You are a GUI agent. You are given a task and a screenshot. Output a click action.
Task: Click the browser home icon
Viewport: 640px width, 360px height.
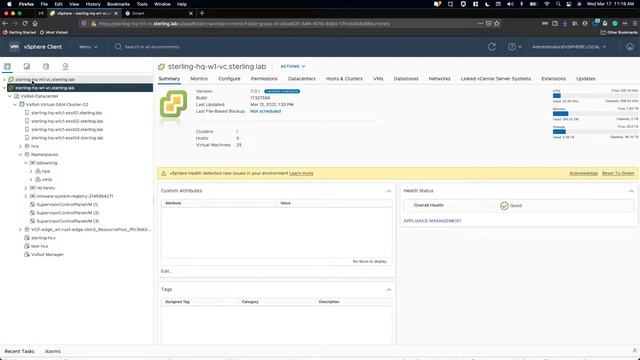tap(35, 24)
